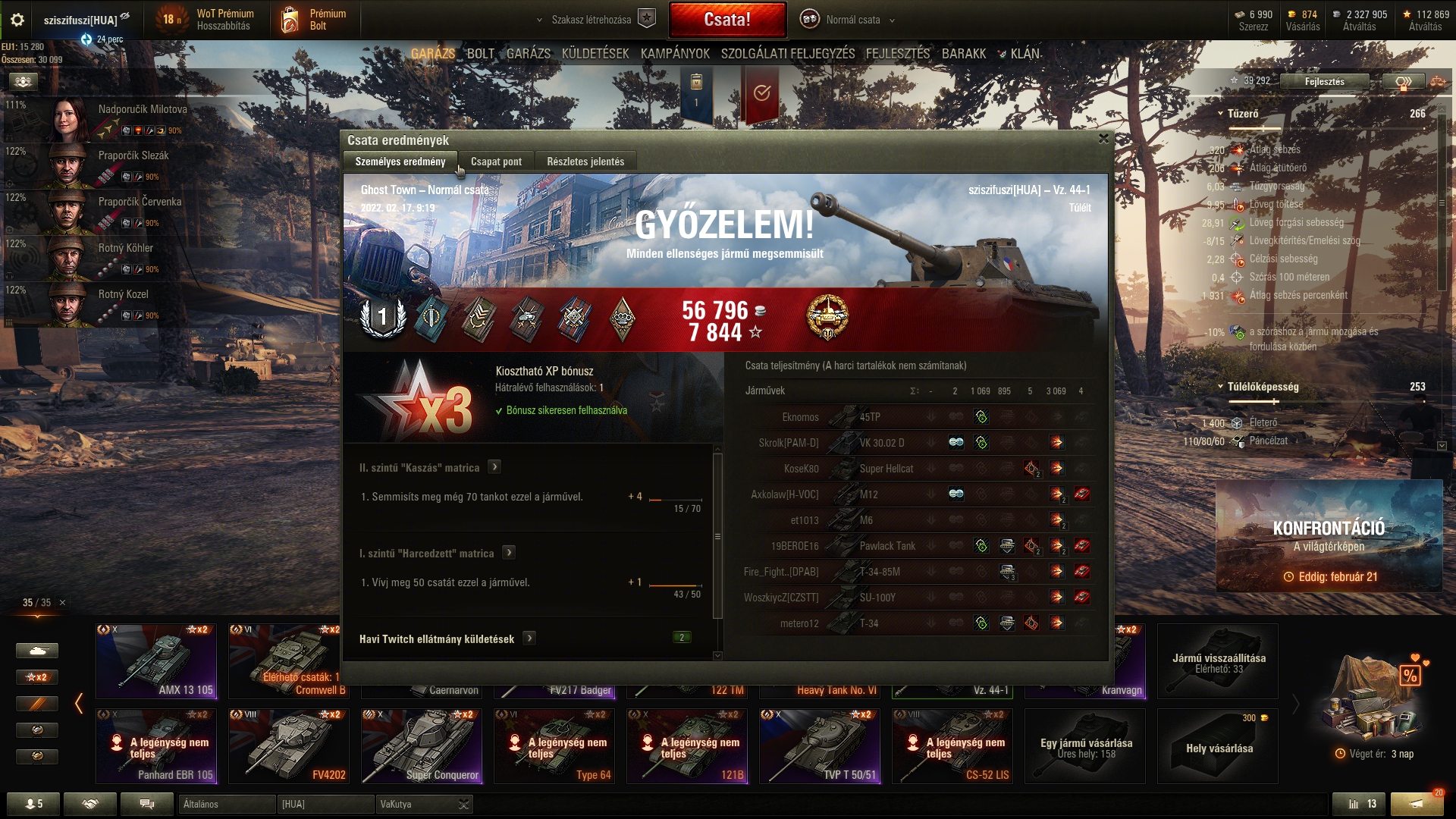
Task: Toggle the x2 bonus carousel filter
Action: click(x=36, y=677)
